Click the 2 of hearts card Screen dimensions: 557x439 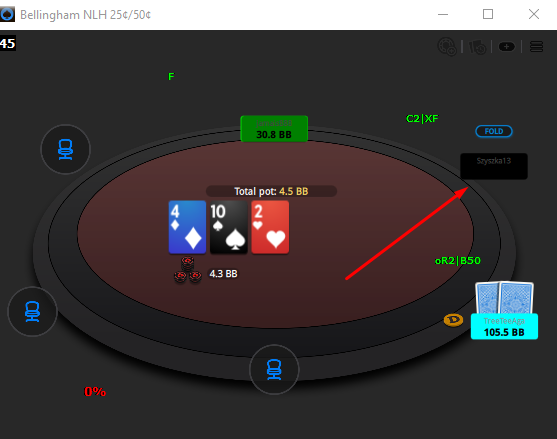tap(270, 227)
